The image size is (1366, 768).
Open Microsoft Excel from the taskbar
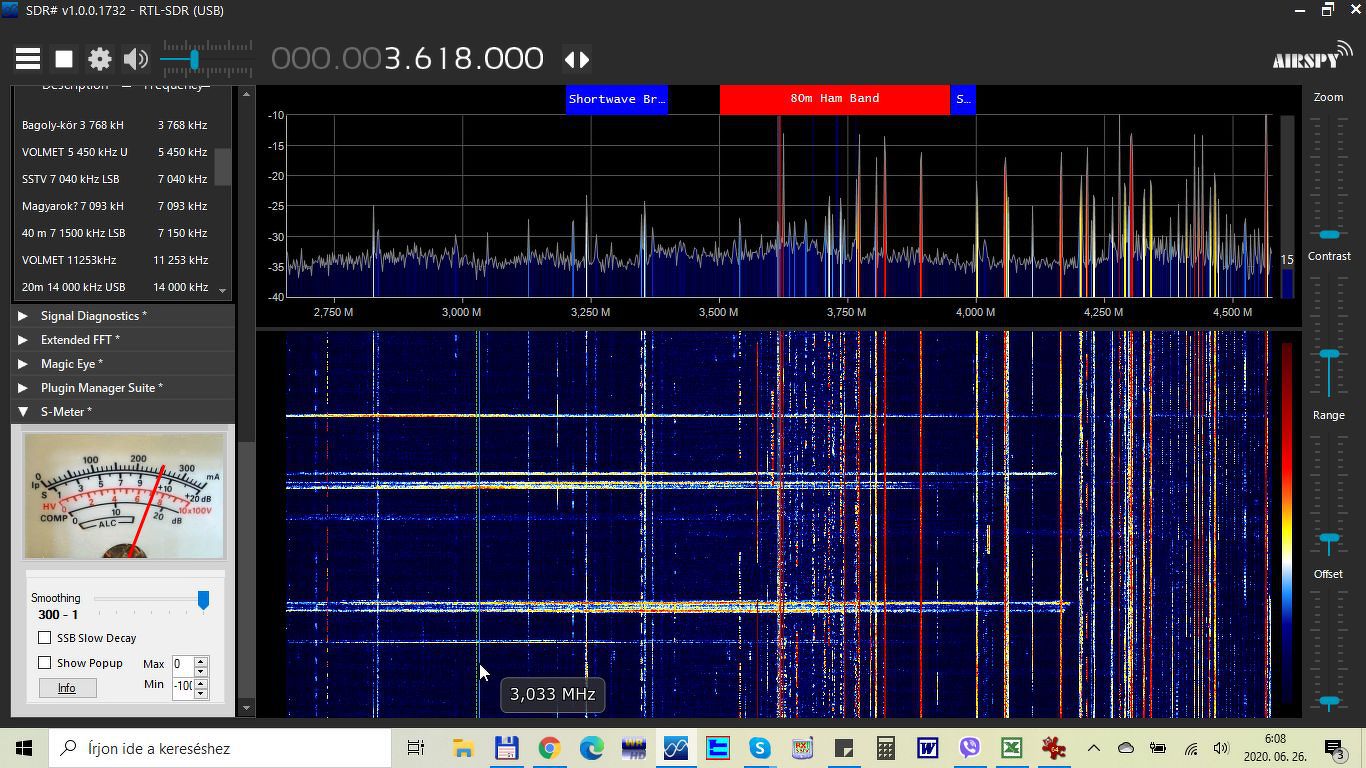1011,748
